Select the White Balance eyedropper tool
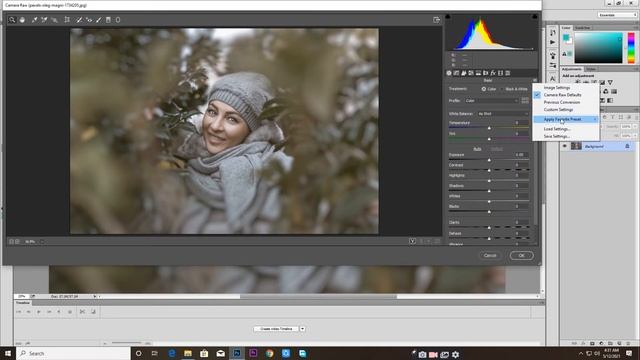This screenshot has height=360, width=640. [x=35, y=20]
